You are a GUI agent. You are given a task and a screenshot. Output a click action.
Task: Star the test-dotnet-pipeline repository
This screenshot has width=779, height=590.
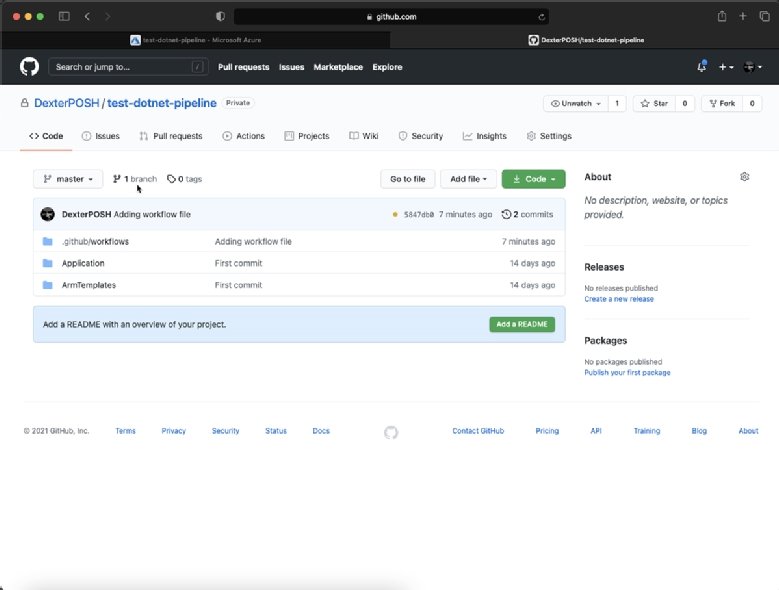pyautogui.click(x=654, y=103)
